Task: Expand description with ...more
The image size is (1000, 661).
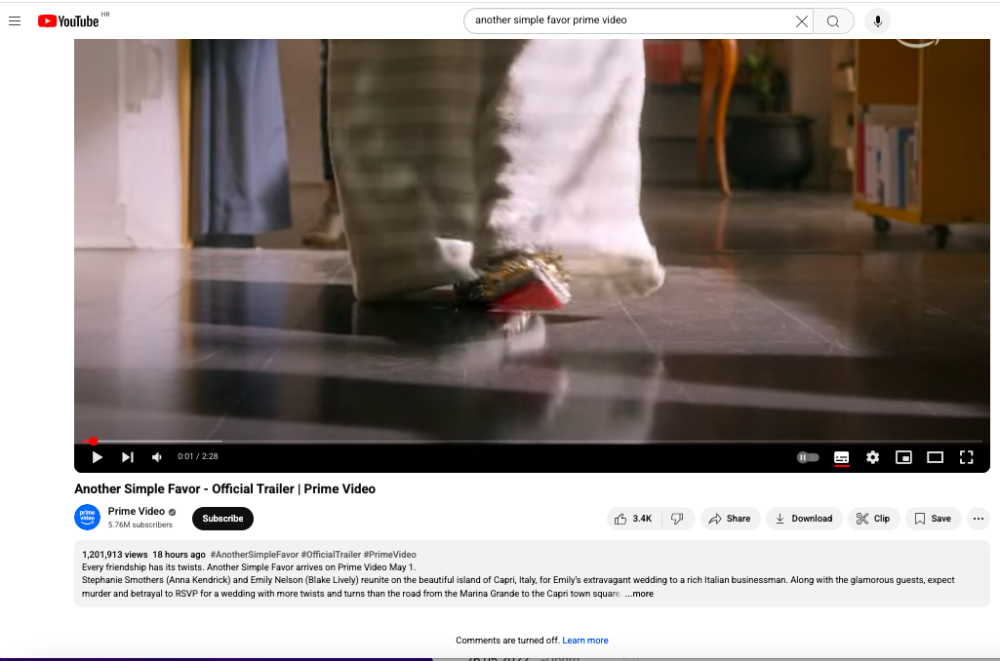Action: (x=639, y=593)
